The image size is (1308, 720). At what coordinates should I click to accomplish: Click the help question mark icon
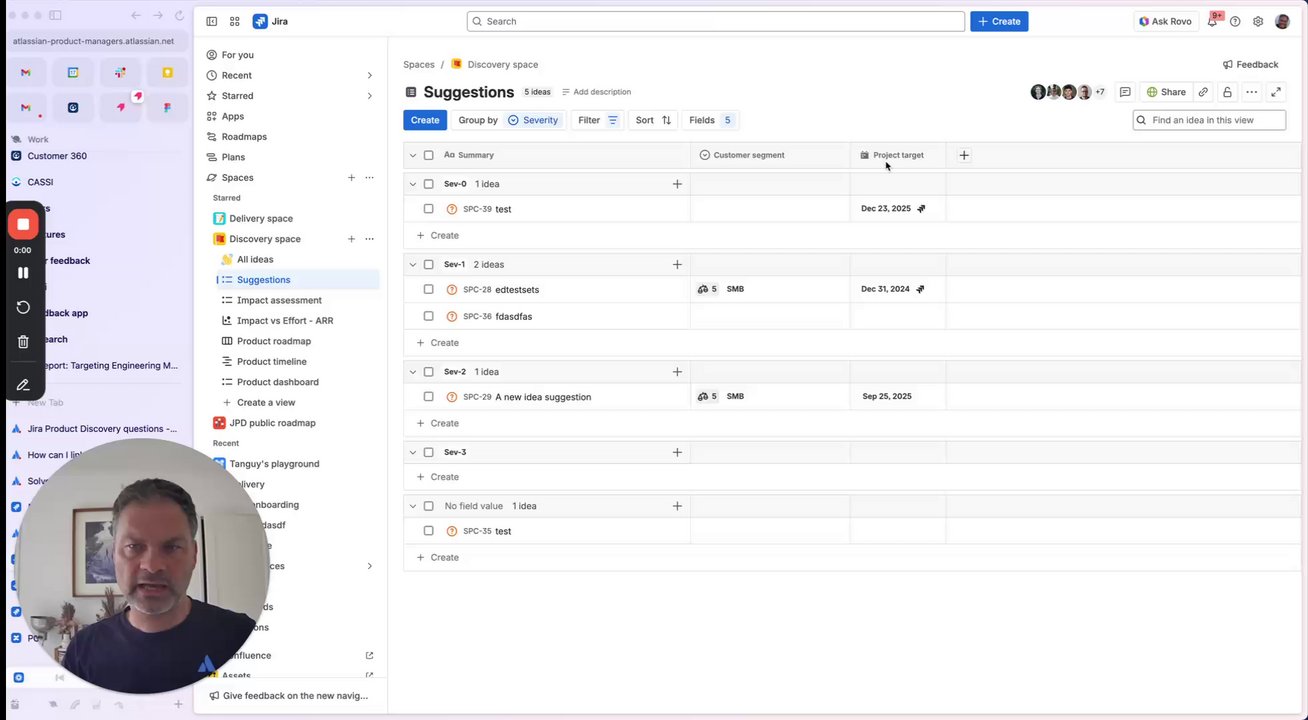pos(1235,21)
